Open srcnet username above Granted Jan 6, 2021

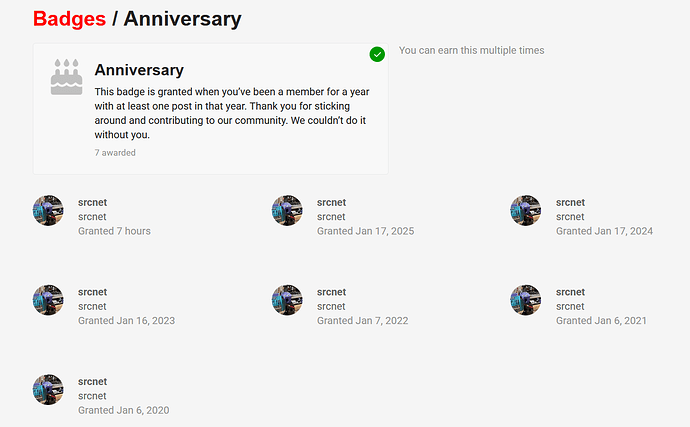pos(572,292)
